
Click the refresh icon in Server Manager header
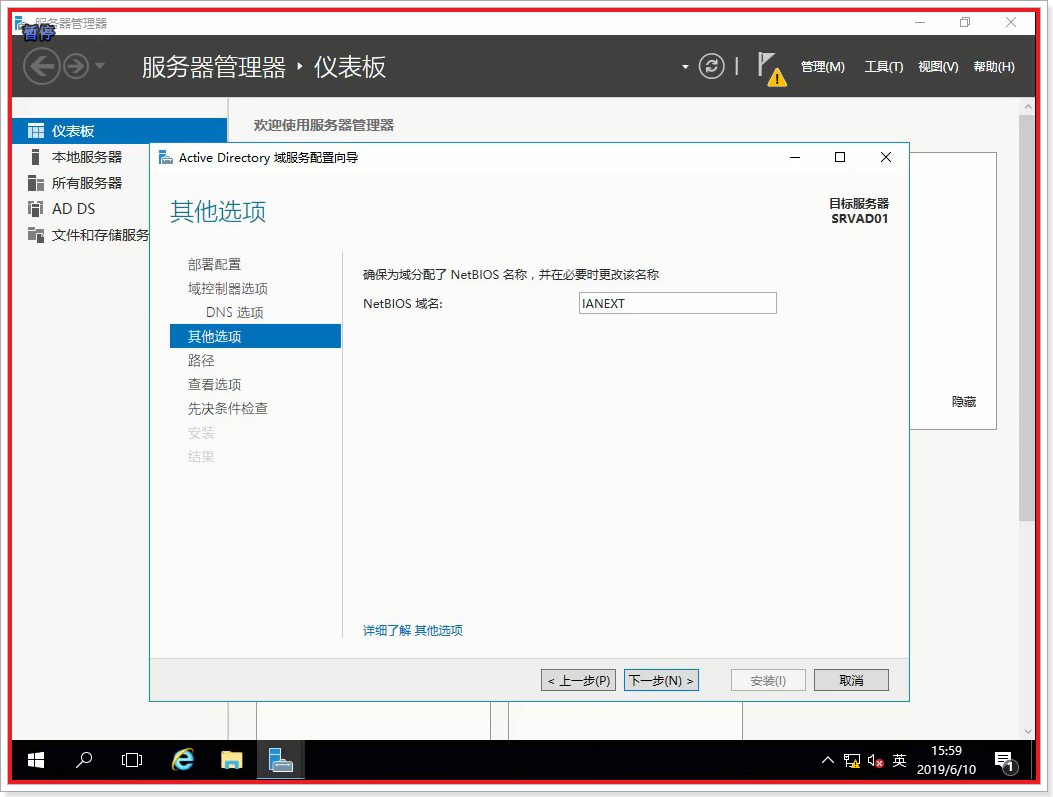(x=711, y=66)
